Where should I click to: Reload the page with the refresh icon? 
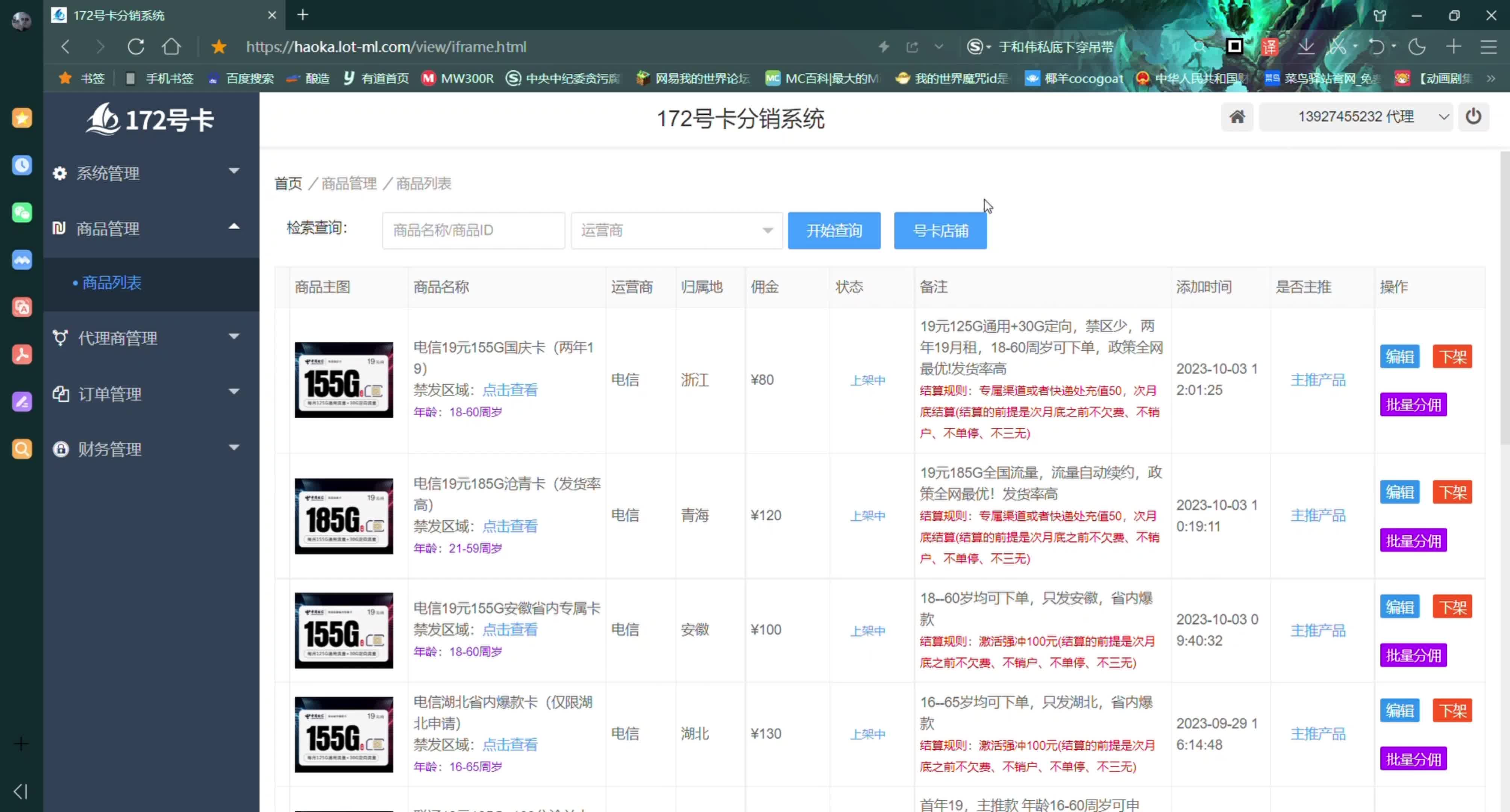tap(136, 46)
